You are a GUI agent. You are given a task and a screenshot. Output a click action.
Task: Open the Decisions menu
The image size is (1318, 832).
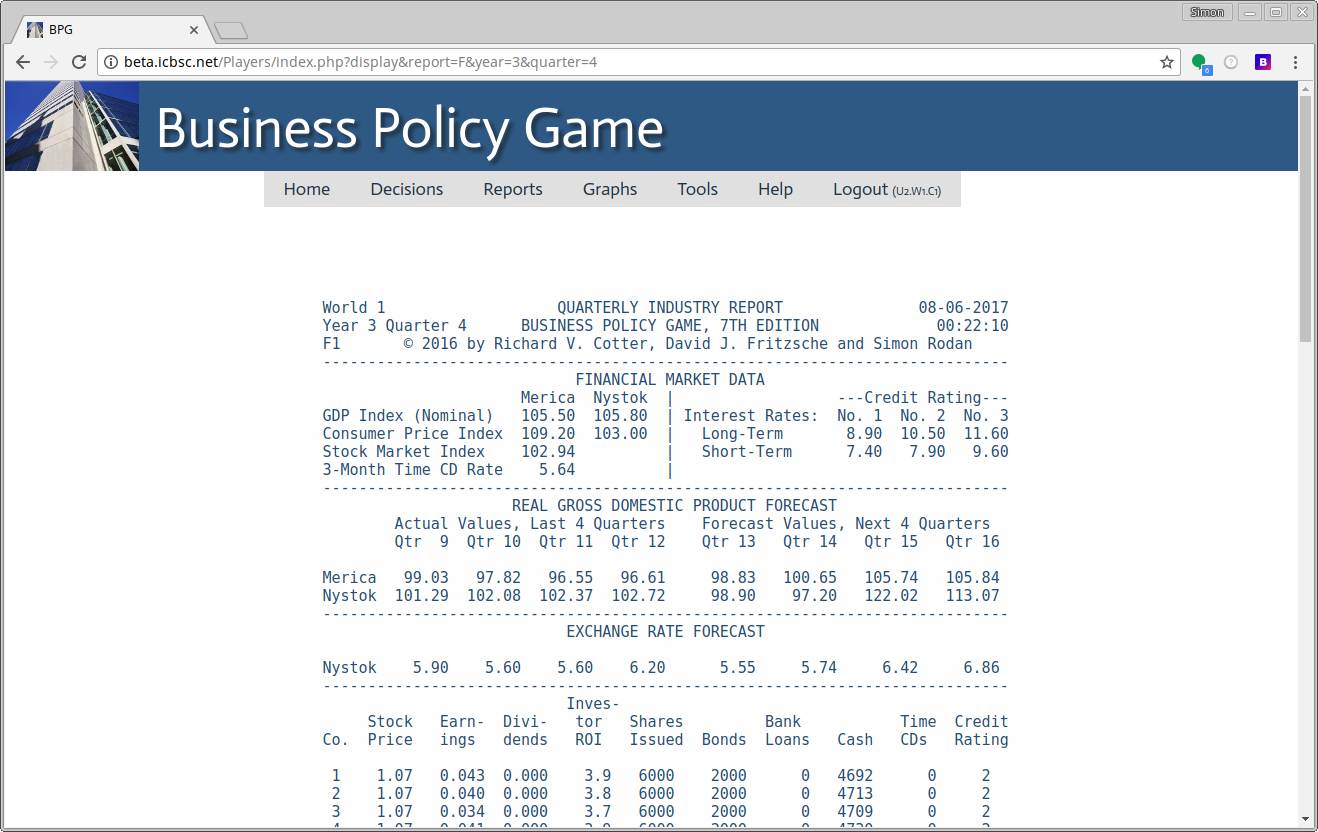pos(406,189)
